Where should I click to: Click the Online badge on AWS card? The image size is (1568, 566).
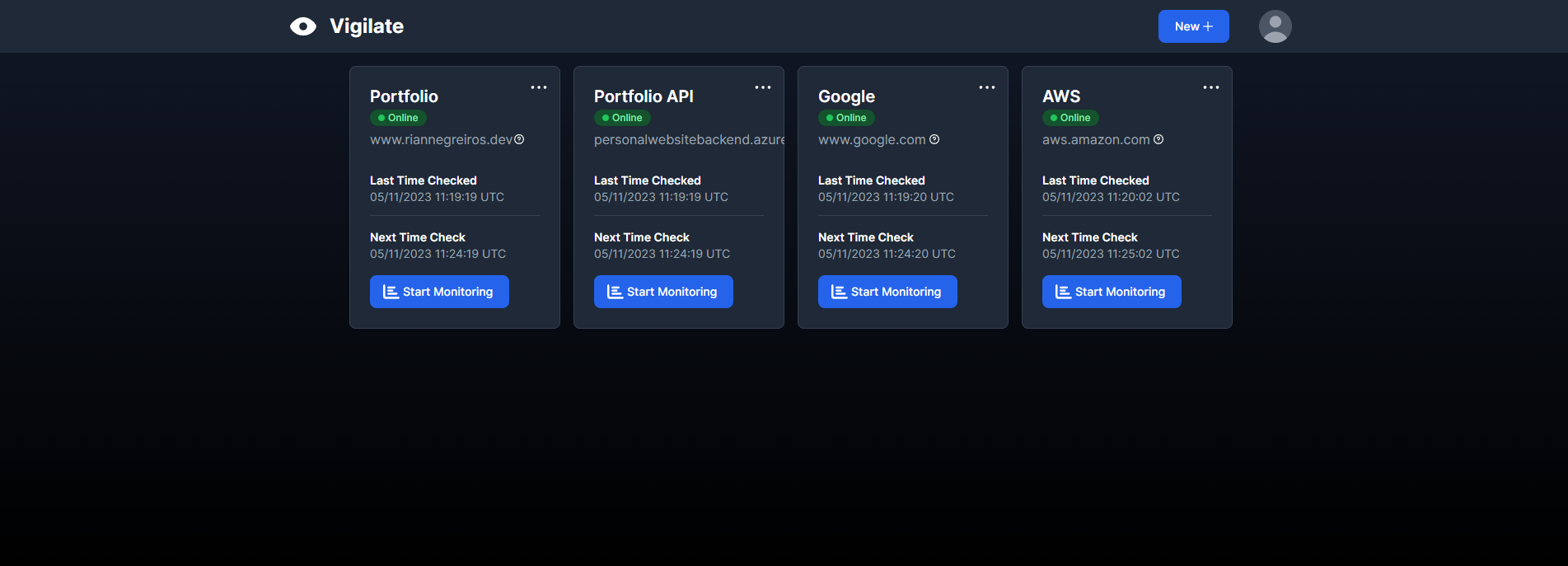tap(1070, 118)
